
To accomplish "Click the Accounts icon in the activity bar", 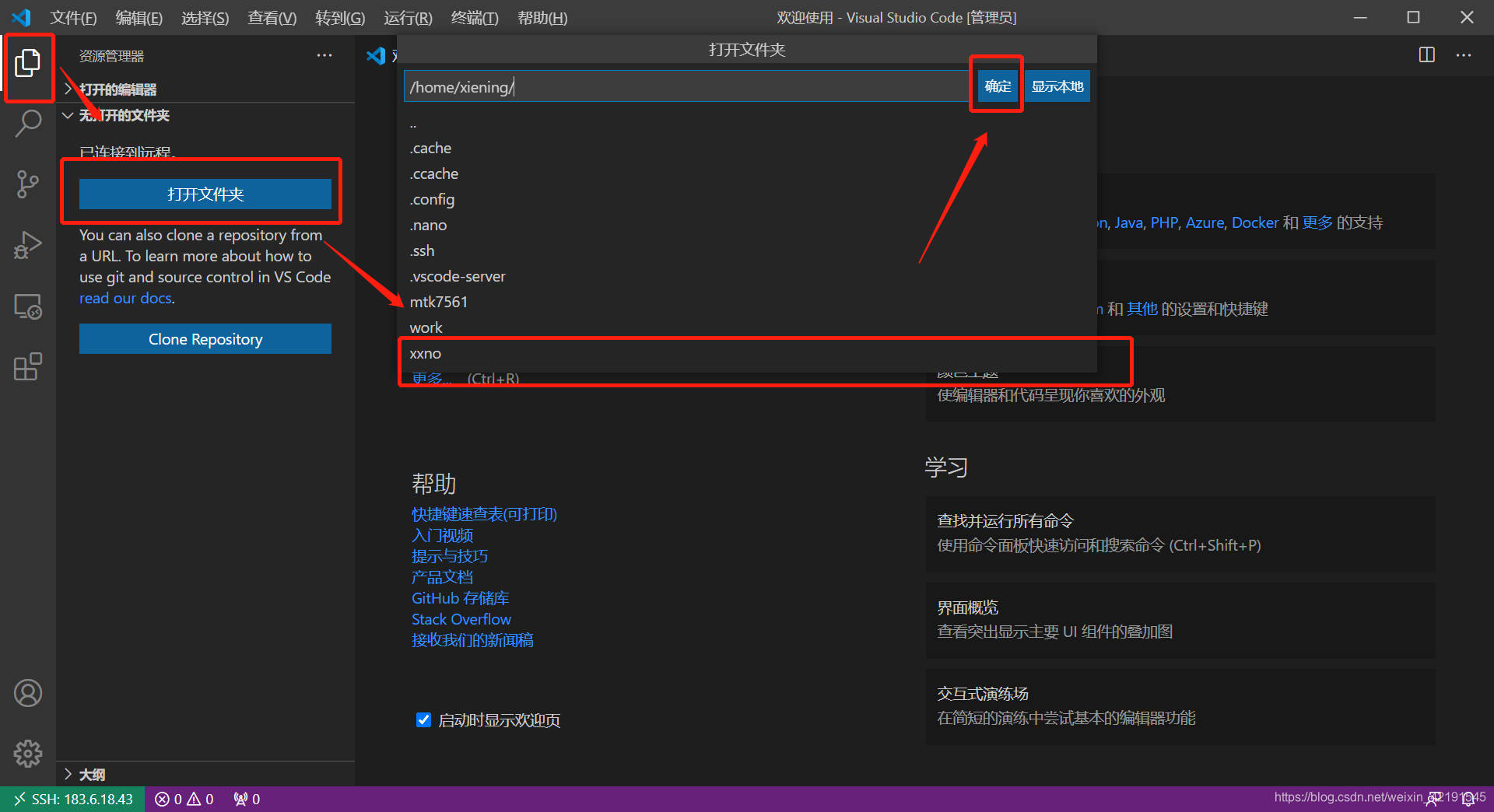I will (x=28, y=692).
